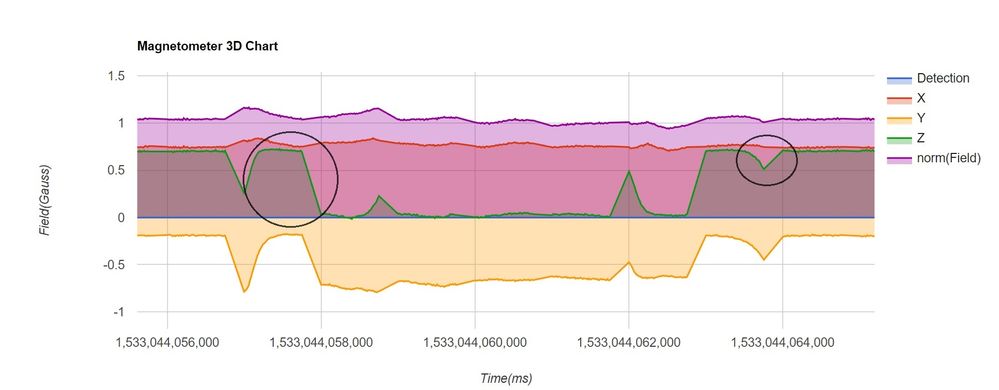
Task: Select the Detection legend label
Action: tap(943, 78)
